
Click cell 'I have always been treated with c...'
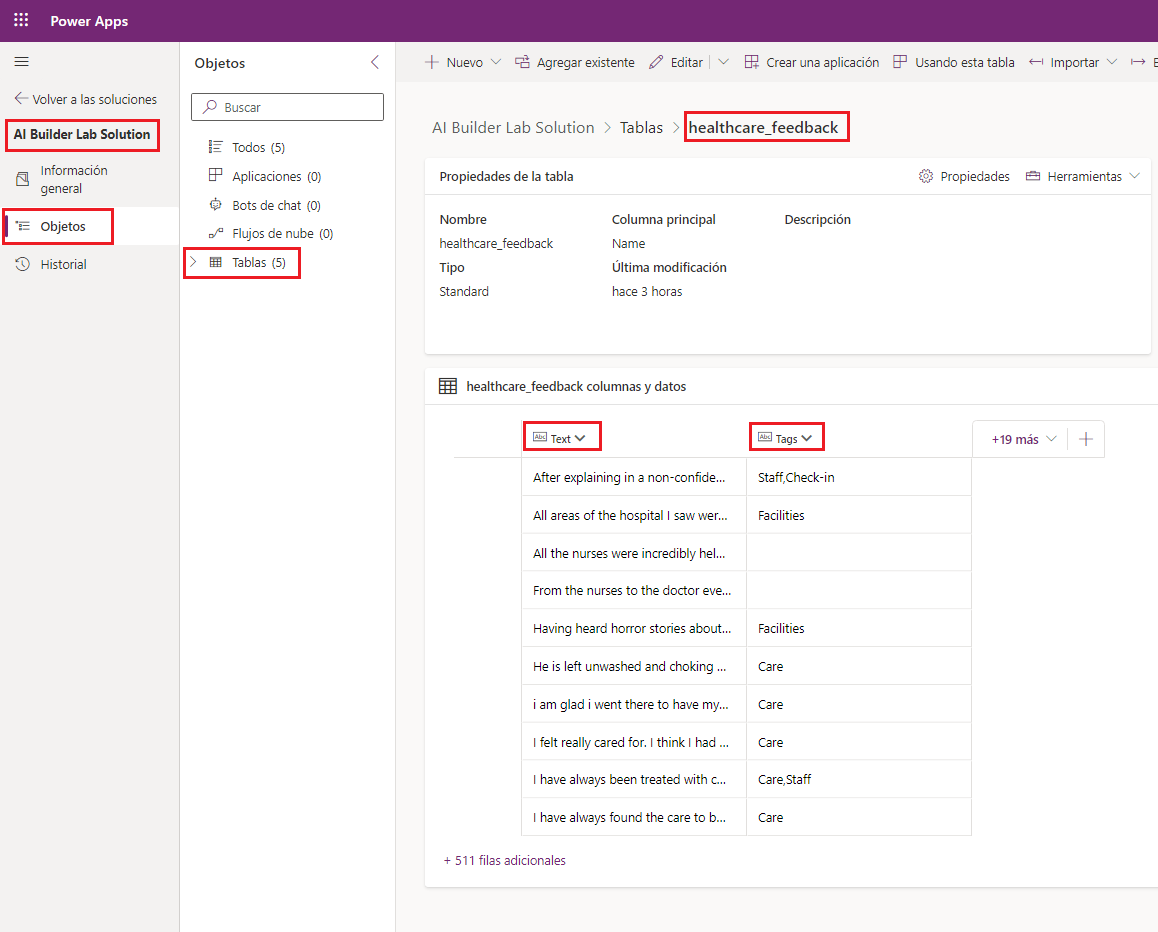click(634, 779)
